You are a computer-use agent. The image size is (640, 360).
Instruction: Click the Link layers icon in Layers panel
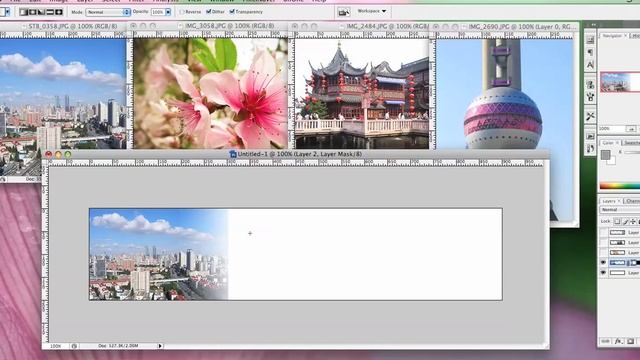tap(606, 341)
